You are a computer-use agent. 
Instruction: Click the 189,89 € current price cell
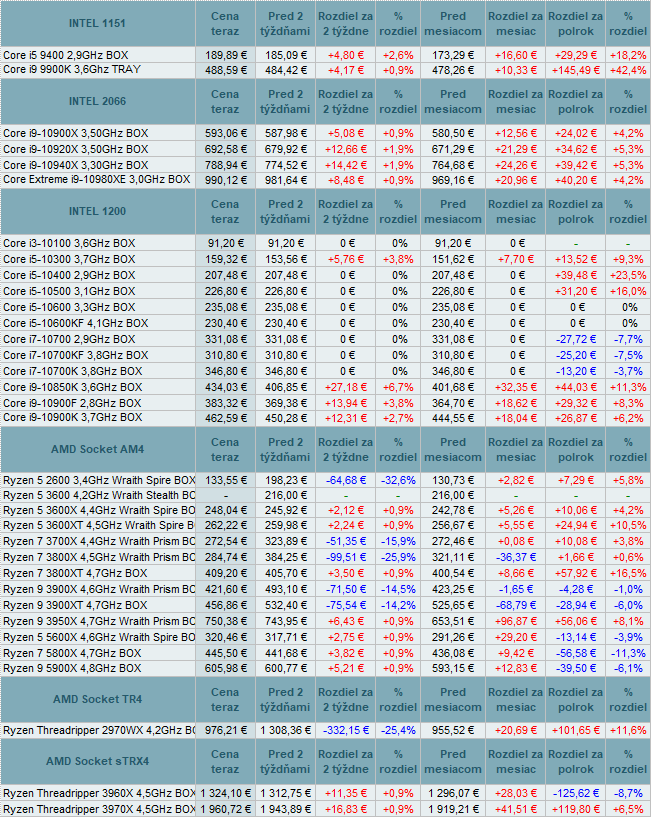click(226, 55)
